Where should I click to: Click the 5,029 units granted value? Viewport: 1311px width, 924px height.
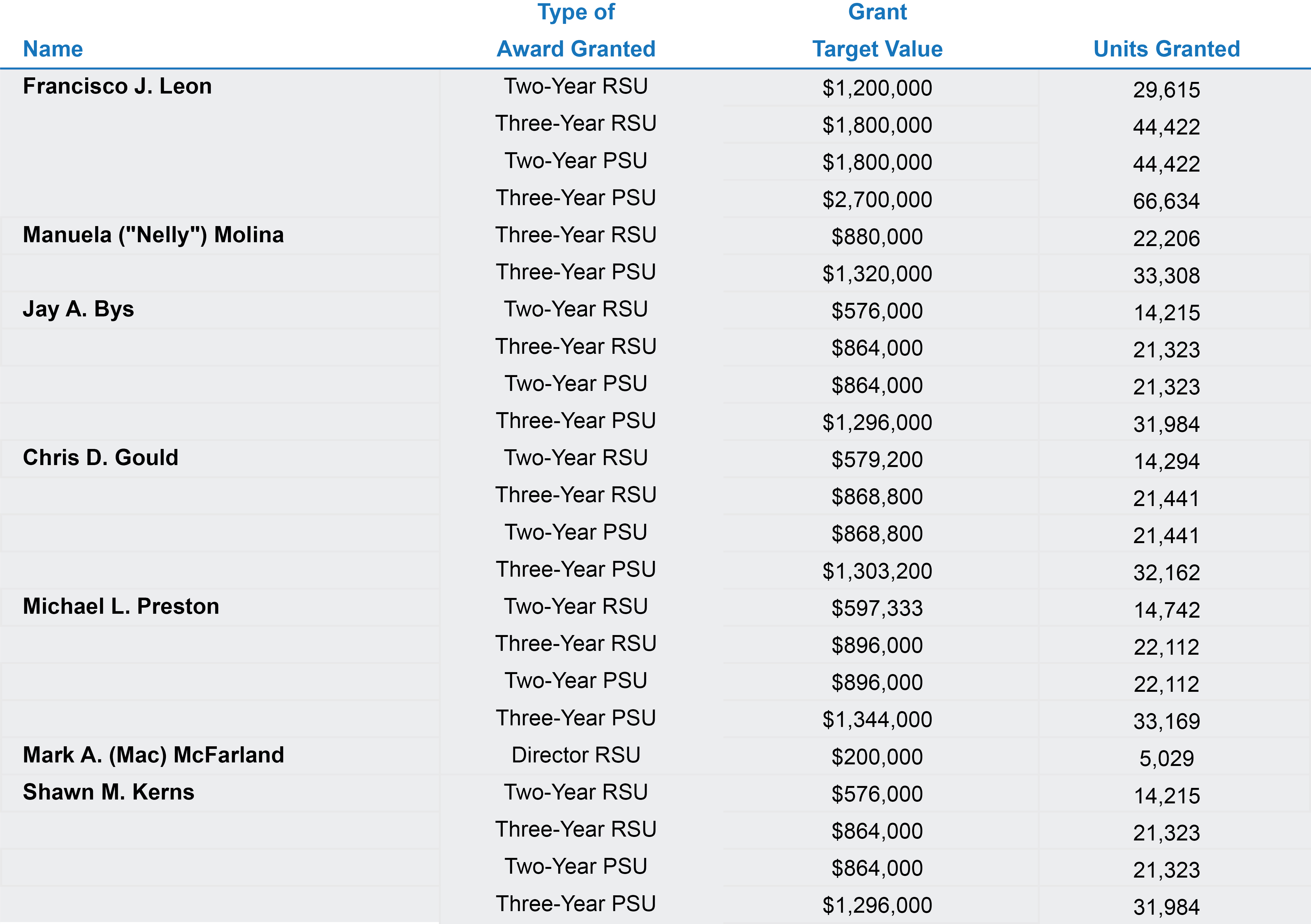click(x=1166, y=759)
